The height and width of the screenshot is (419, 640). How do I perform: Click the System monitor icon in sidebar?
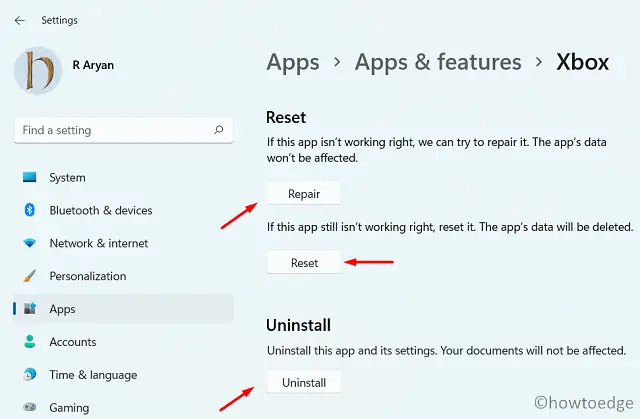(29, 178)
